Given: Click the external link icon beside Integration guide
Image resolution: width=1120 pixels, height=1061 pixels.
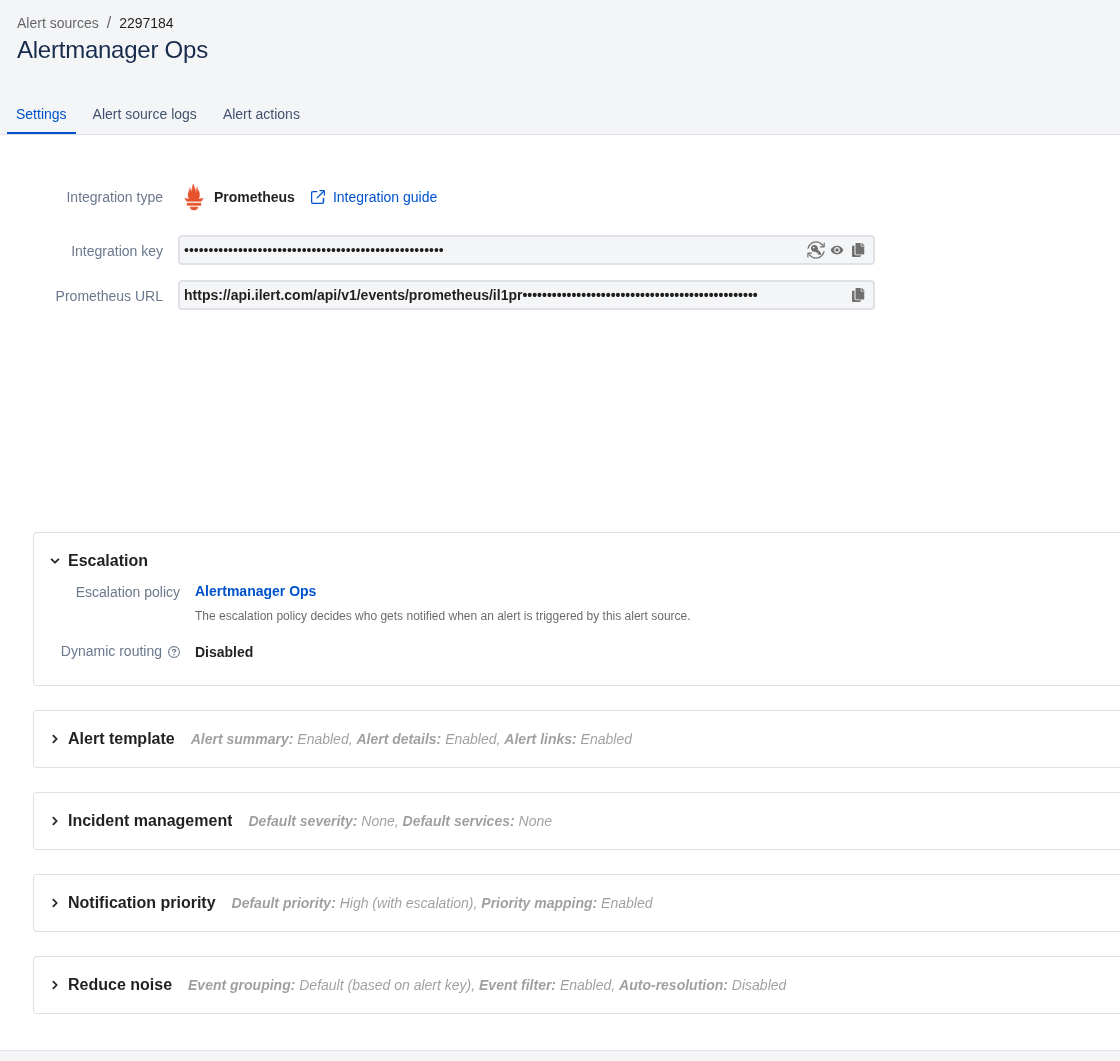Looking at the screenshot, I should pos(318,197).
